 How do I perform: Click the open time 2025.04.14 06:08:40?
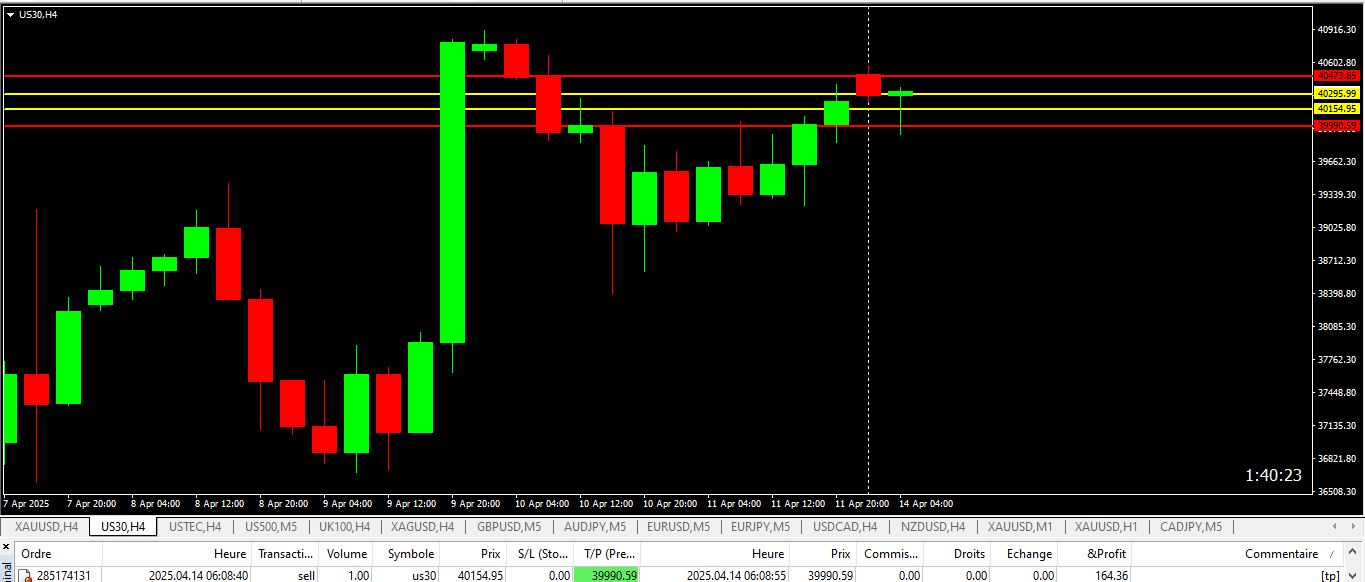point(199,576)
